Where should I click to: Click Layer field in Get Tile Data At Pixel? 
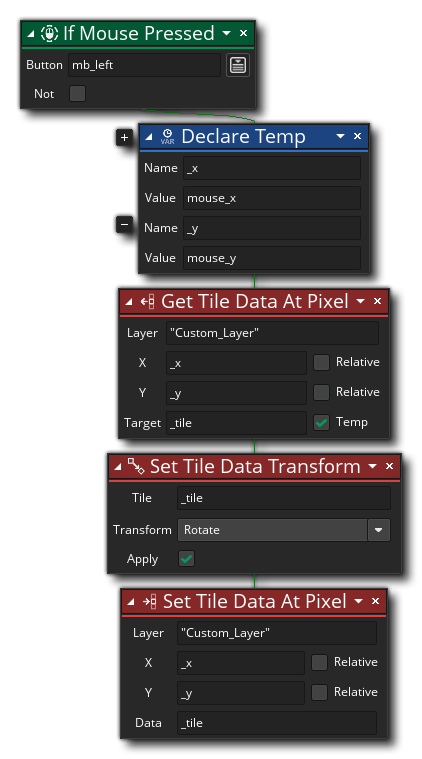tap(272, 333)
